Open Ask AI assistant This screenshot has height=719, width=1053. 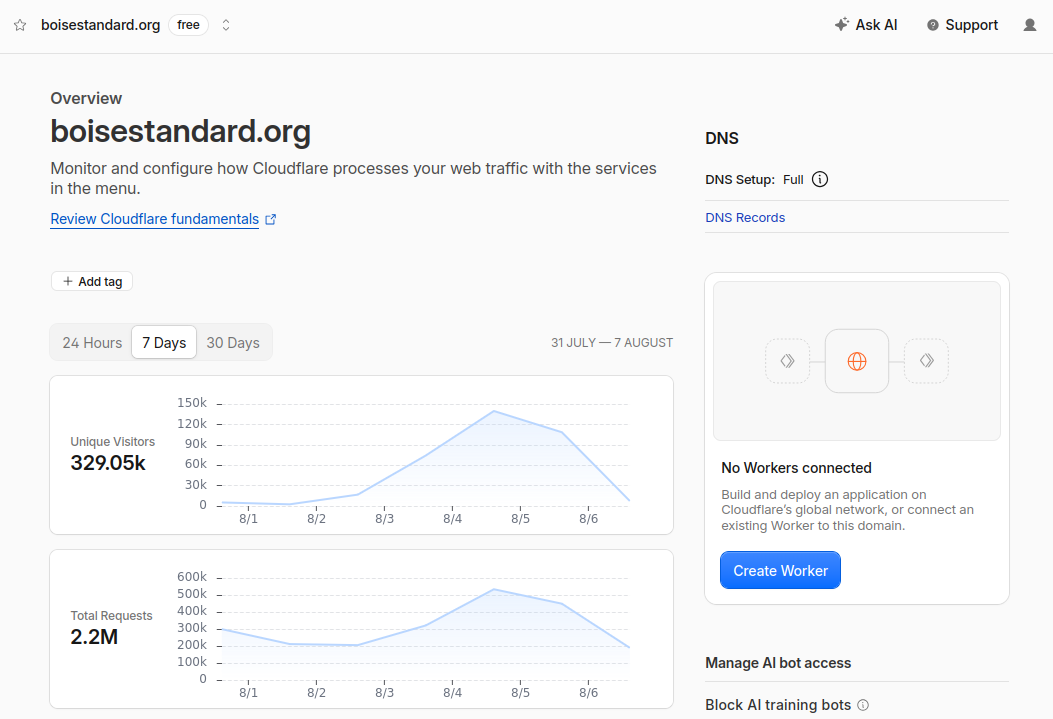866,25
